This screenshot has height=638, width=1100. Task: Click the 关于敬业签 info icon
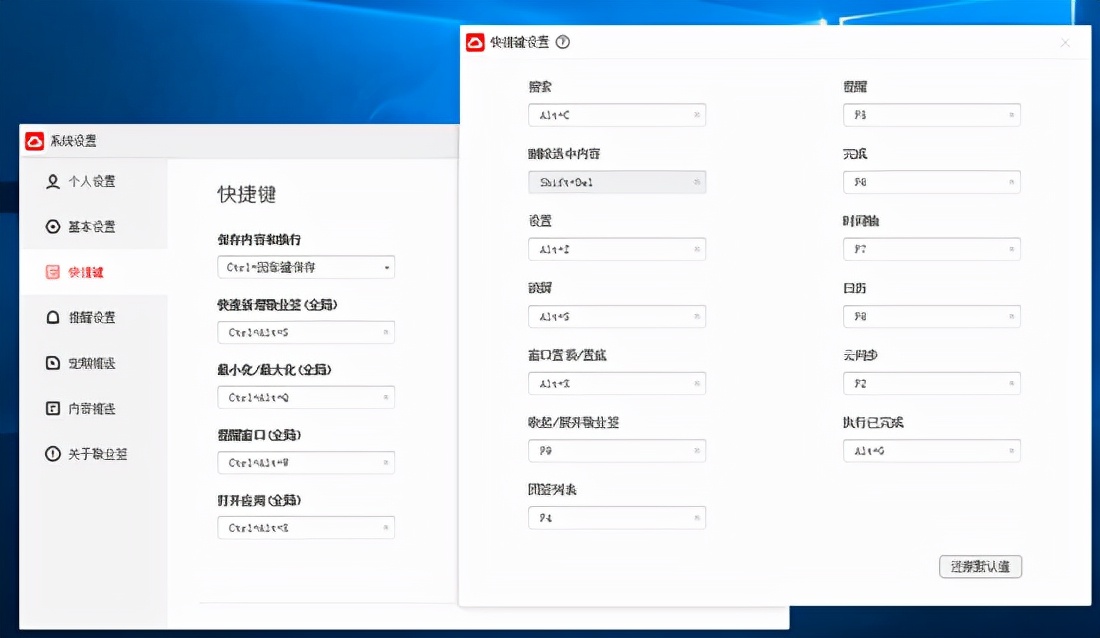coord(55,453)
